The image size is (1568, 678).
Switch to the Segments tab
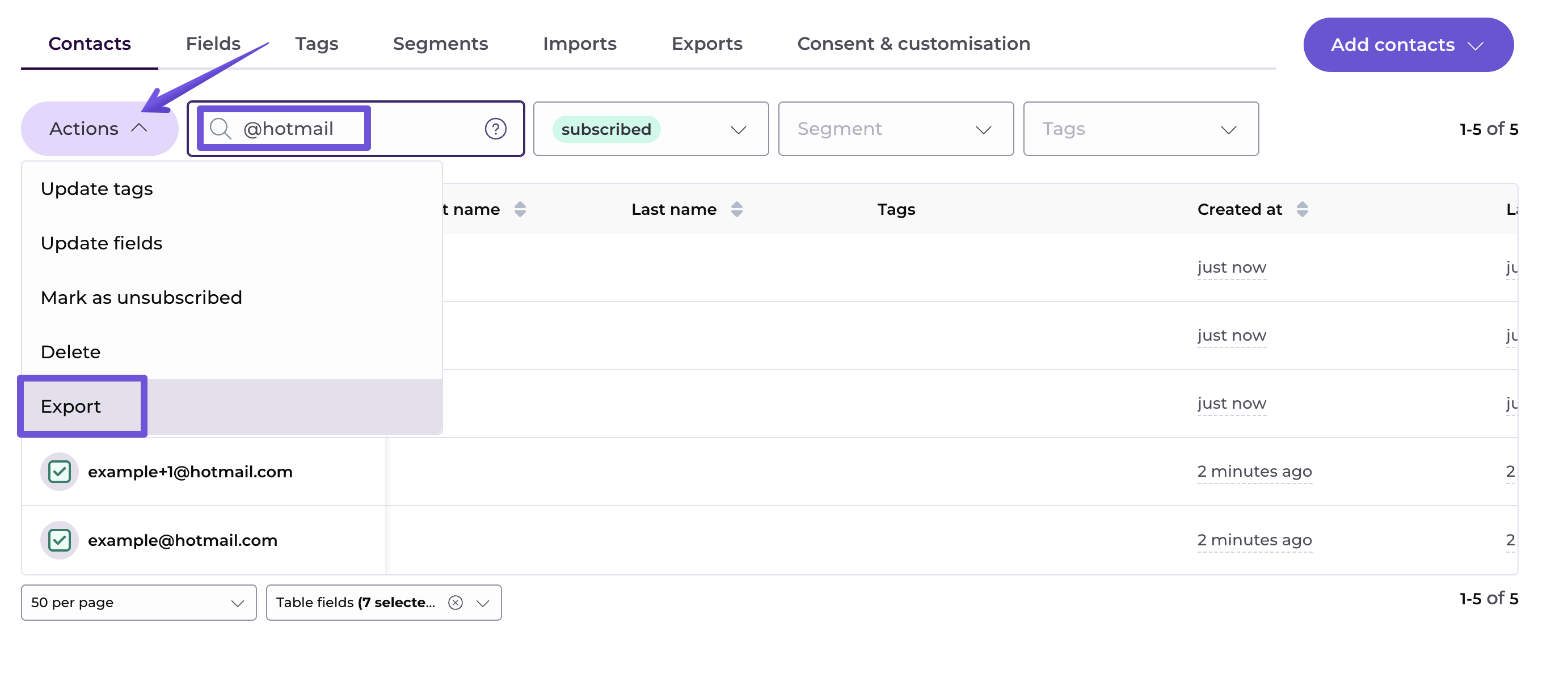pos(440,44)
